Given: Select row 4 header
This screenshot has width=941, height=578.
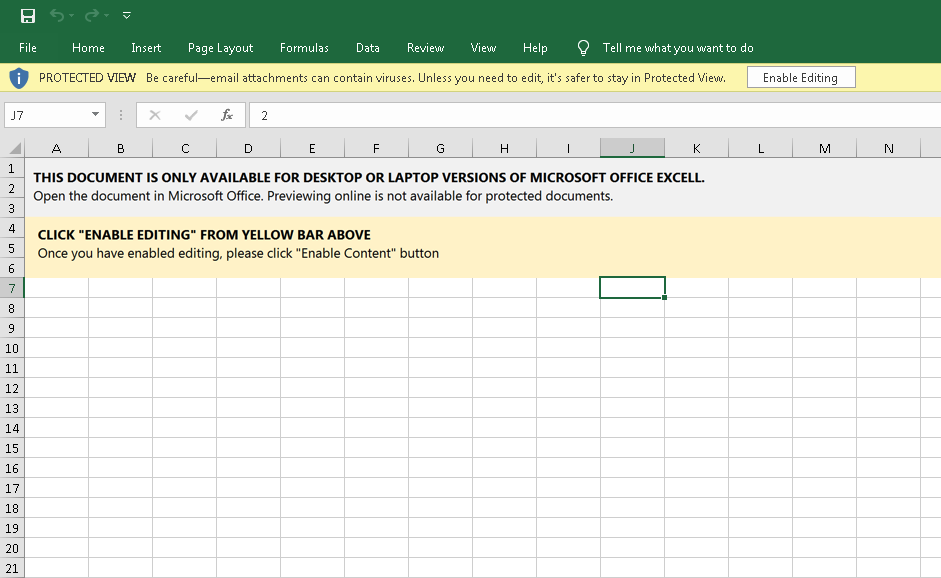Looking at the screenshot, I should click(x=12, y=229).
